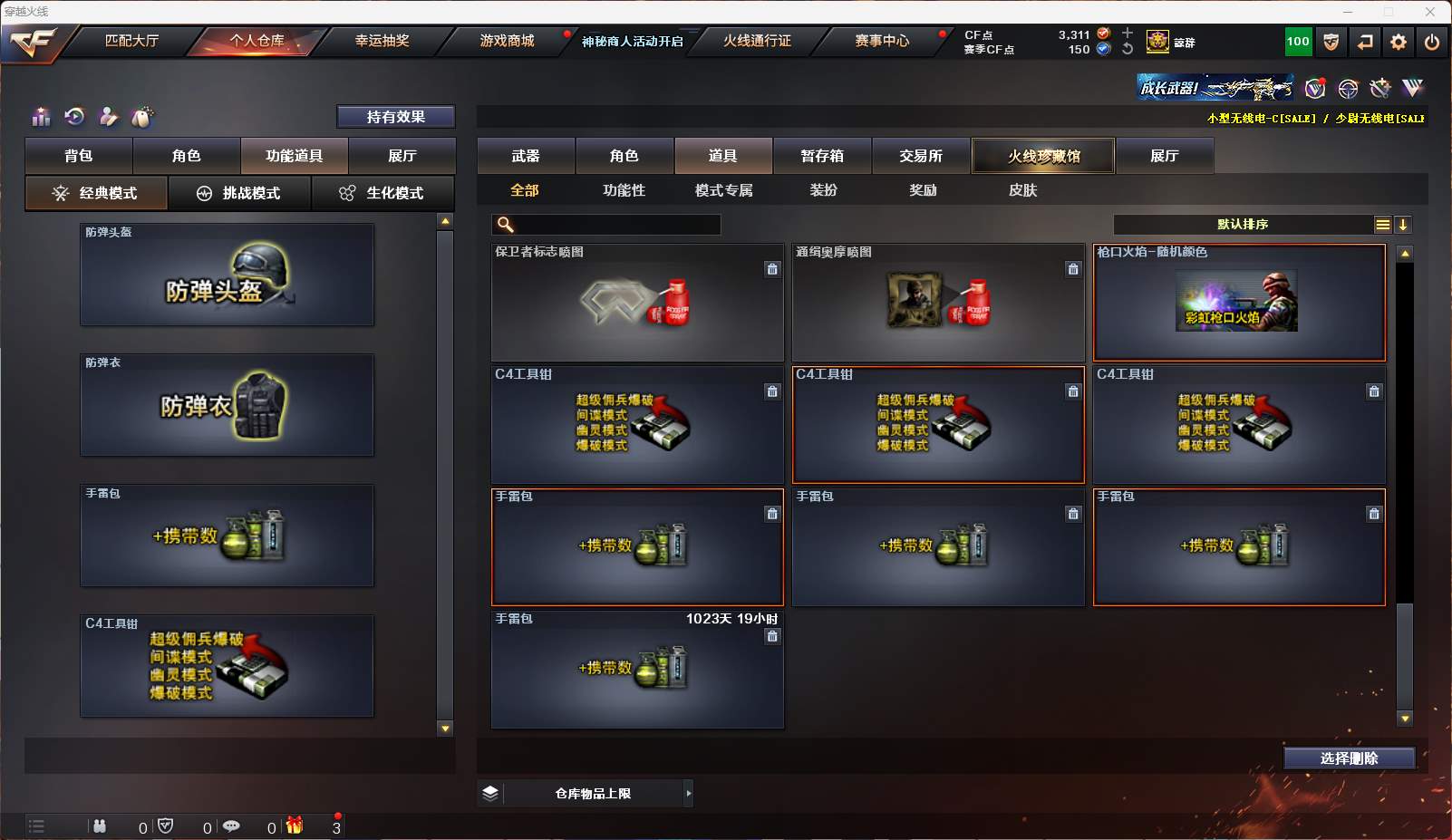Image resolution: width=1452 pixels, height=840 pixels.
Task: Click the inventory search input field
Action: (606, 225)
